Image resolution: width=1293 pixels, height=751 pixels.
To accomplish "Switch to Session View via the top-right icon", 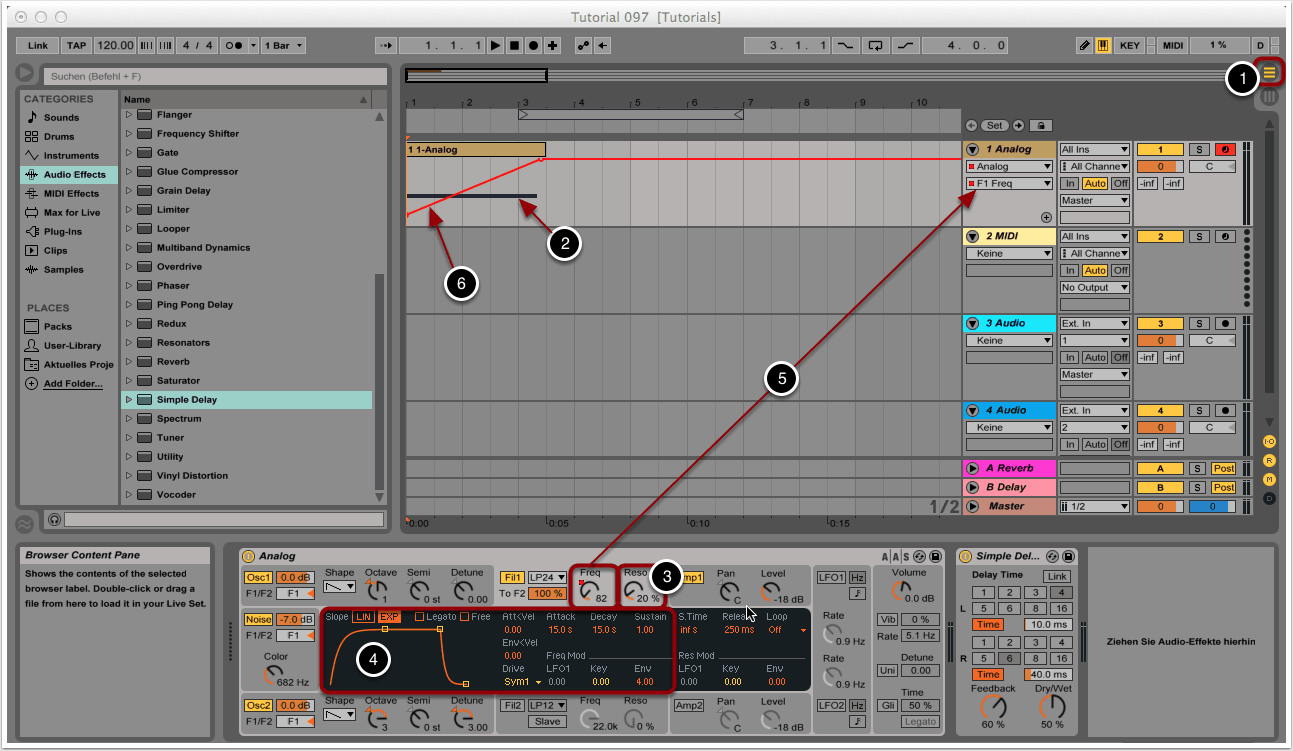I will [1269, 98].
